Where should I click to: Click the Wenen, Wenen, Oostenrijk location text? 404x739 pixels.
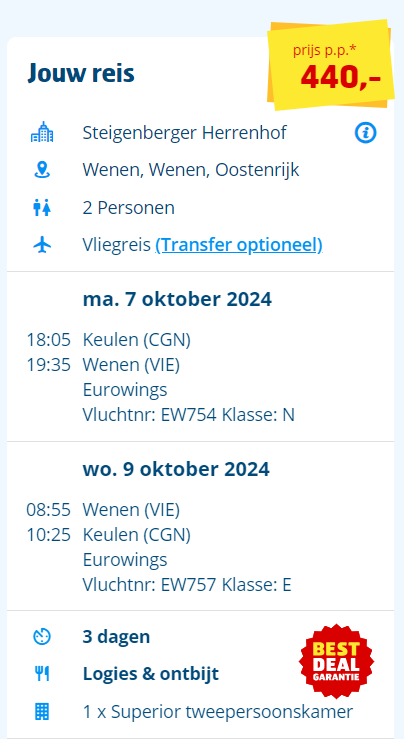(x=191, y=170)
